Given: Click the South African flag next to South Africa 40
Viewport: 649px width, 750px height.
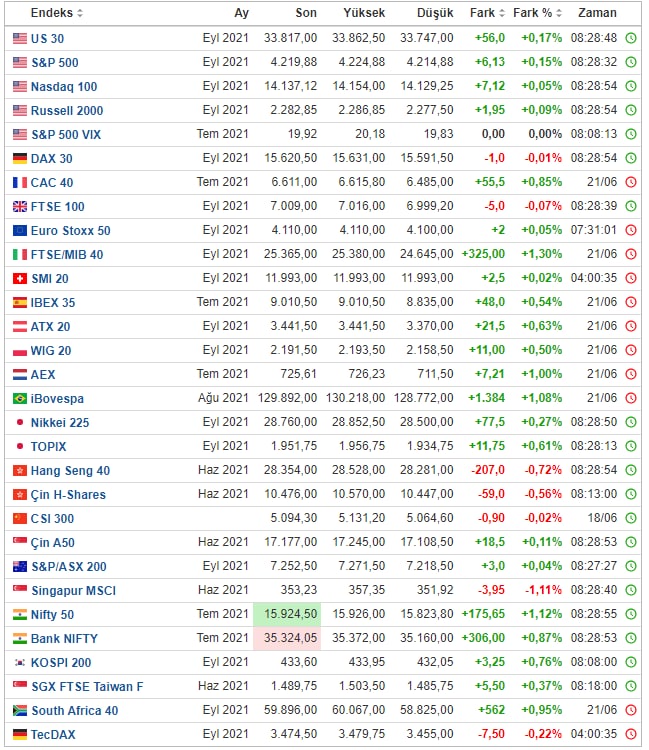Looking at the screenshot, I should click(x=20, y=710).
